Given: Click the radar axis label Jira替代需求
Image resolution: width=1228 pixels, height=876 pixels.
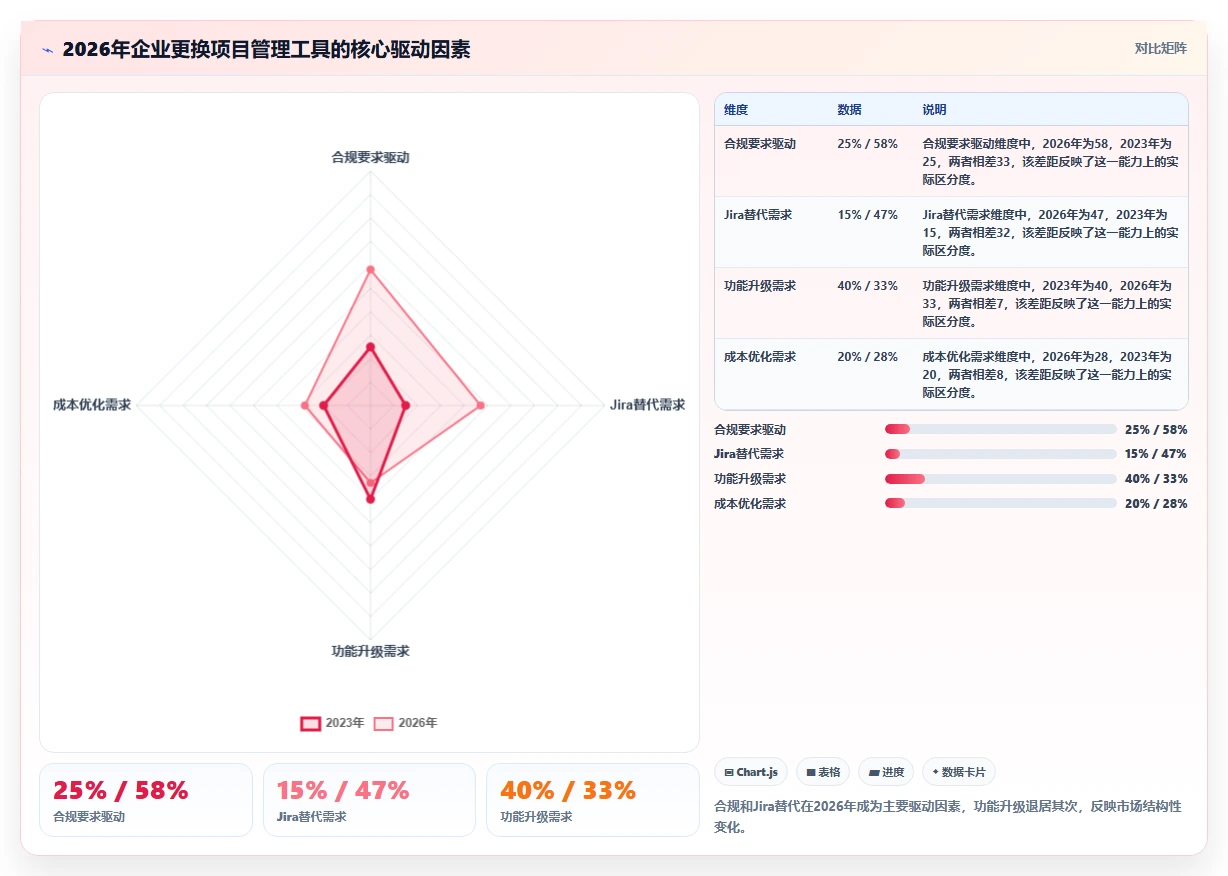Looking at the screenshot, I should click(648, 405).
